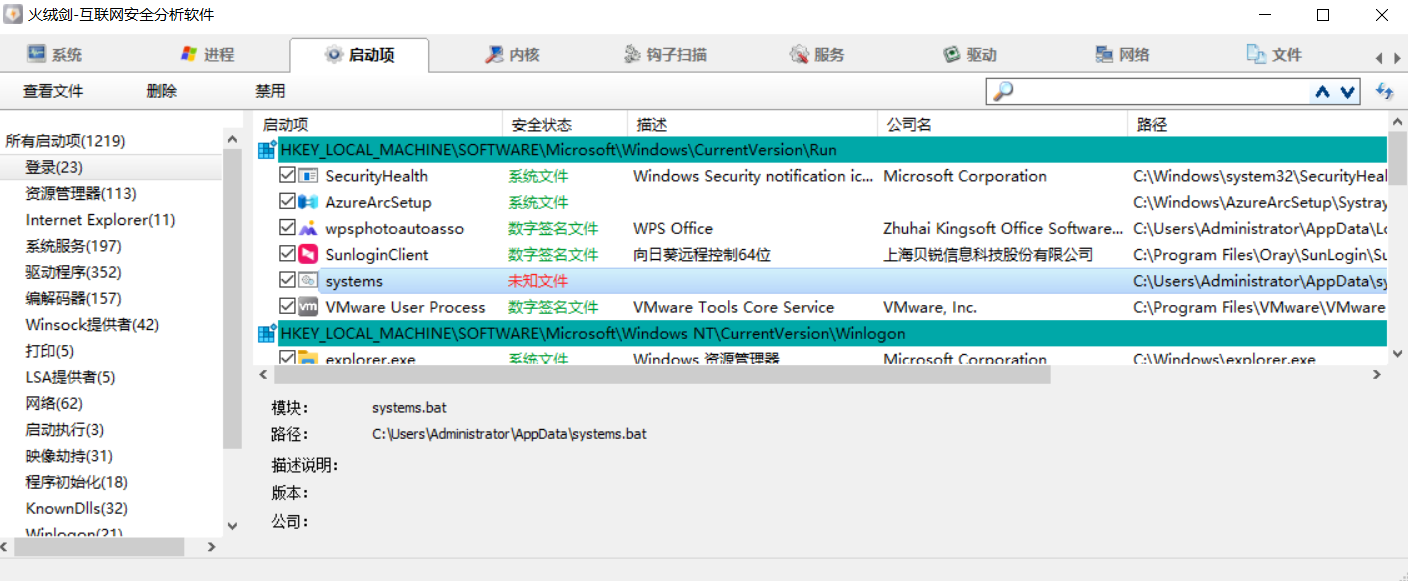Sort by 启动项 column header
The image size is (1408, 581).
click(379, 124)
